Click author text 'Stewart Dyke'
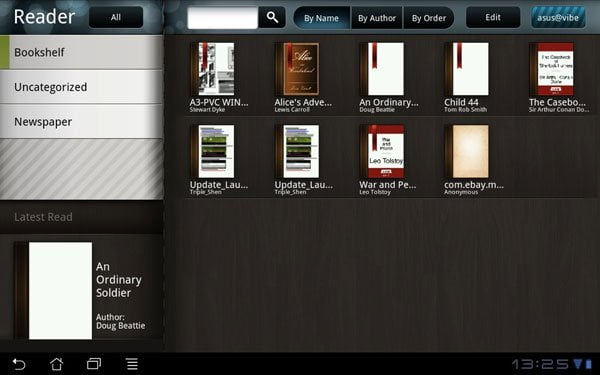Screen dimensions: 600x375 [207, 110]
